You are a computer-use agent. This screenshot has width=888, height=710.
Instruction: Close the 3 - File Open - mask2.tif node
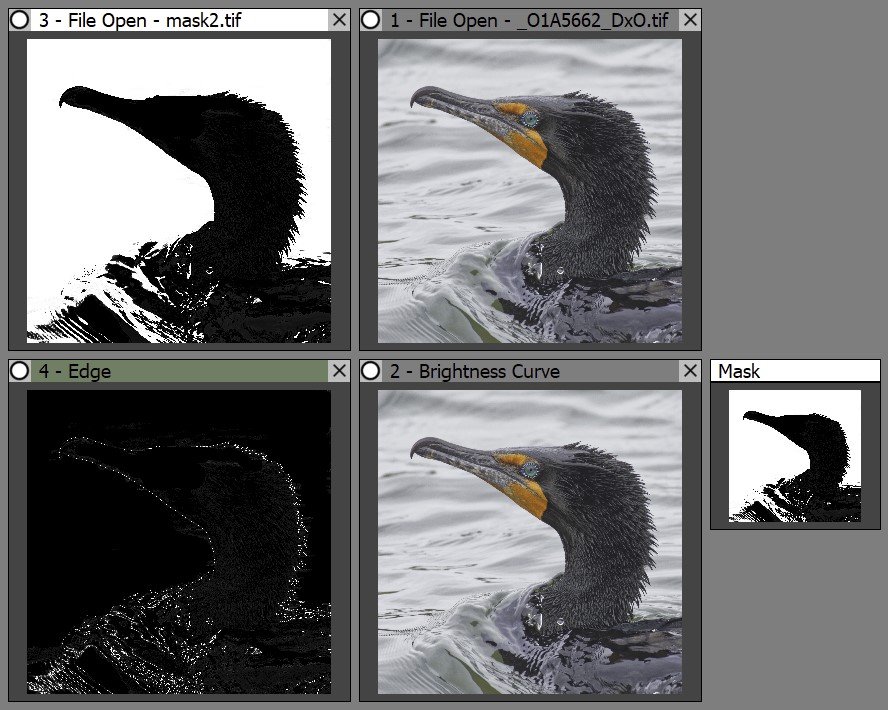click(339, 20)
